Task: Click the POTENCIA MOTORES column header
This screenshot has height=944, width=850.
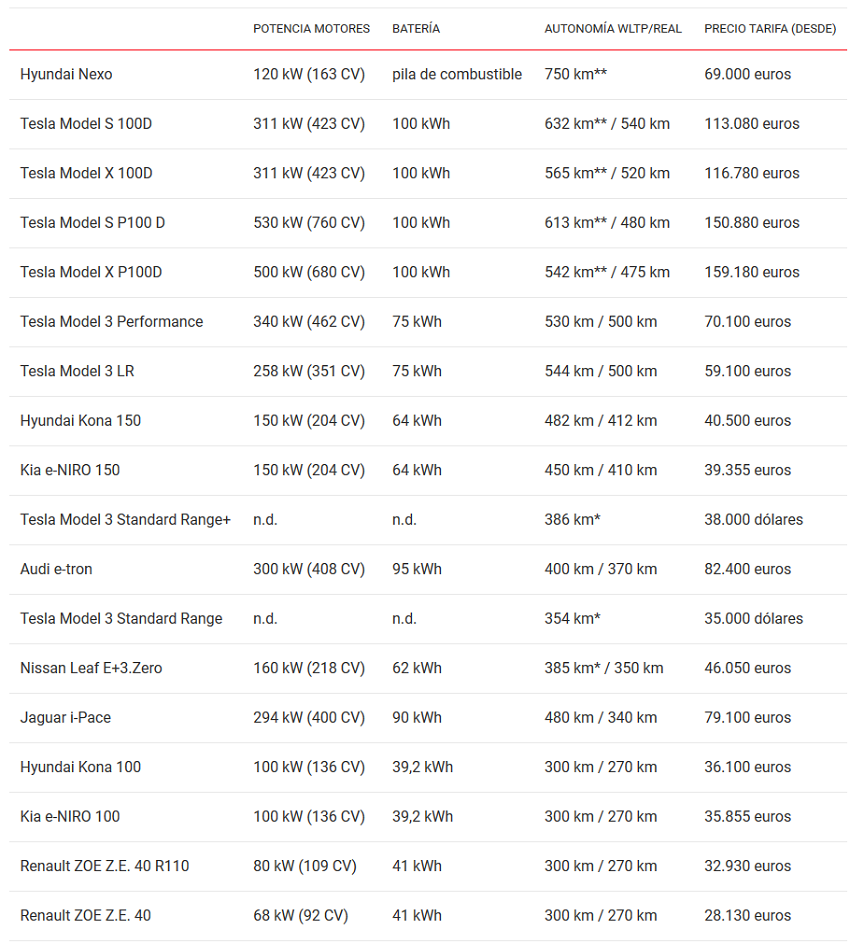Action: pyautogui.click(x=311, y=29)
